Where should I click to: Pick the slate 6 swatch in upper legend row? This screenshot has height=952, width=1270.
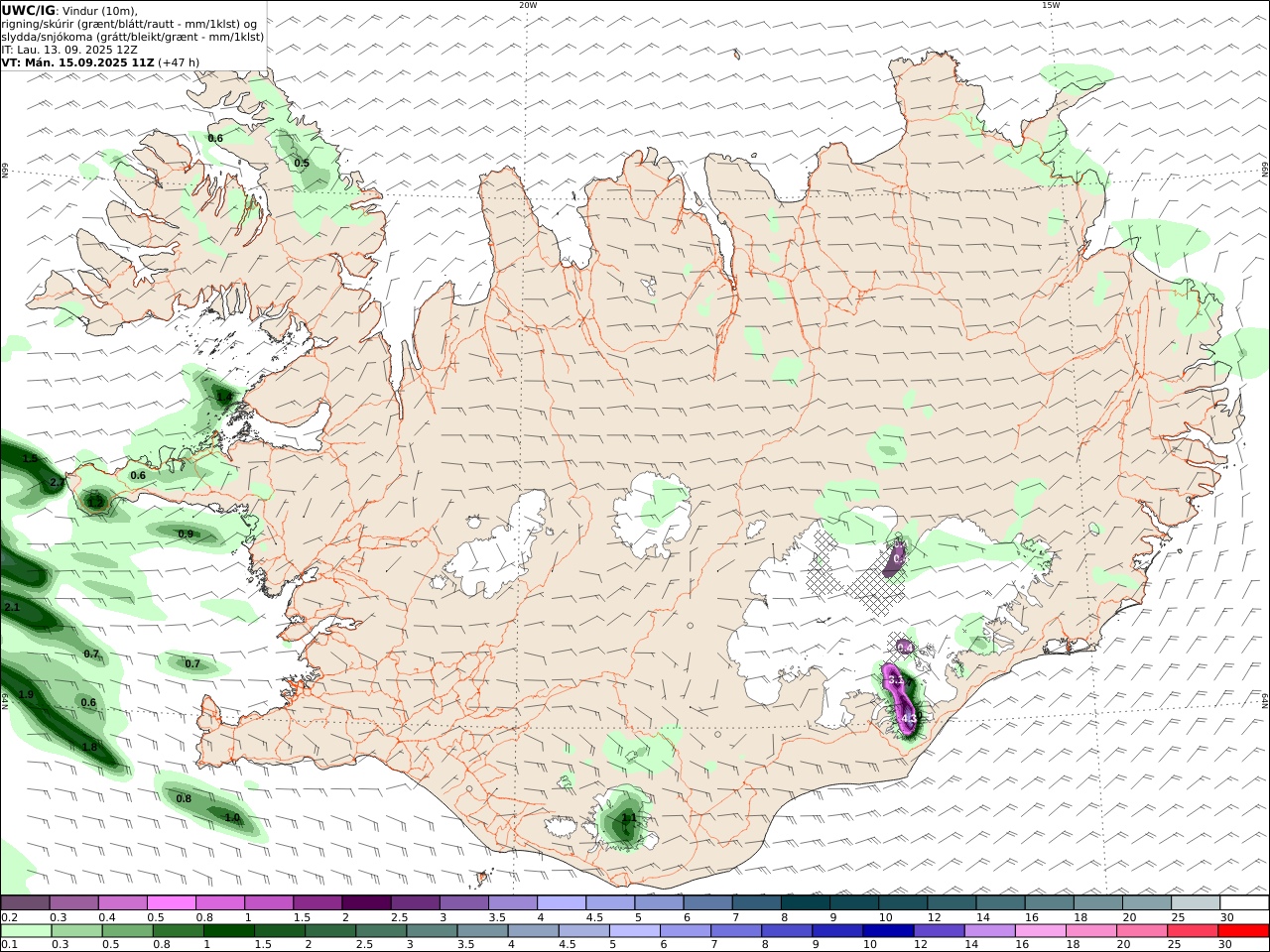(x=708, y=902)
